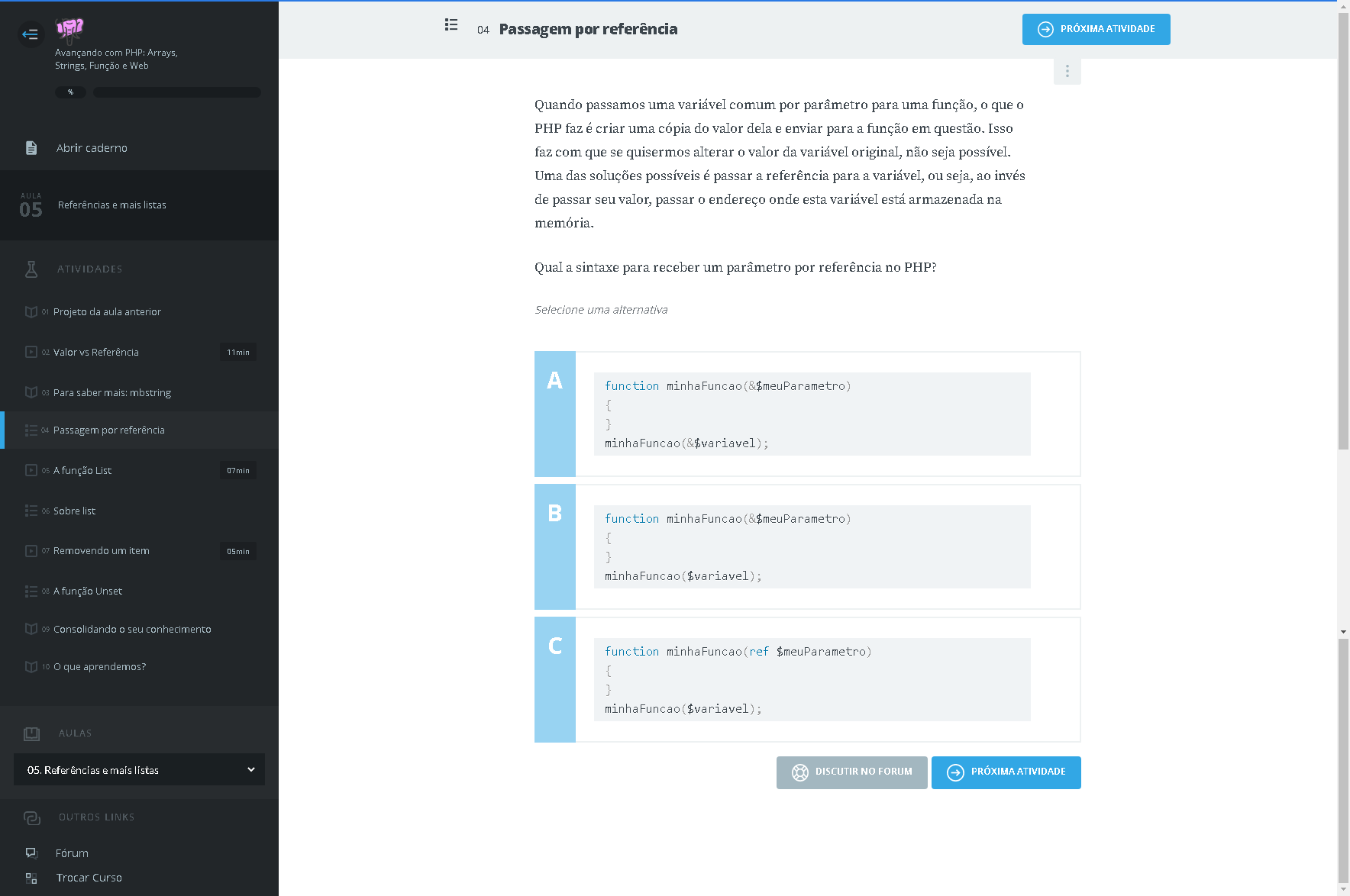Click the course progress bar
This screenshot has height=896, width=1350.
point(177,92)
